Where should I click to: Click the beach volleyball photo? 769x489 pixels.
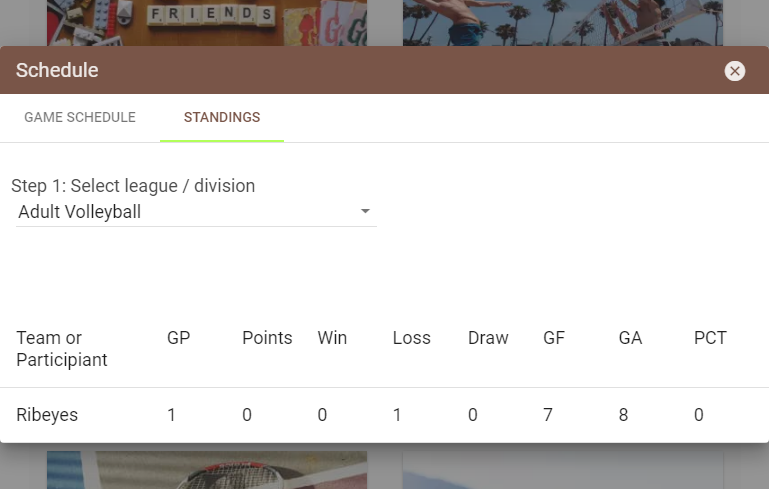[x=562, y=22]
